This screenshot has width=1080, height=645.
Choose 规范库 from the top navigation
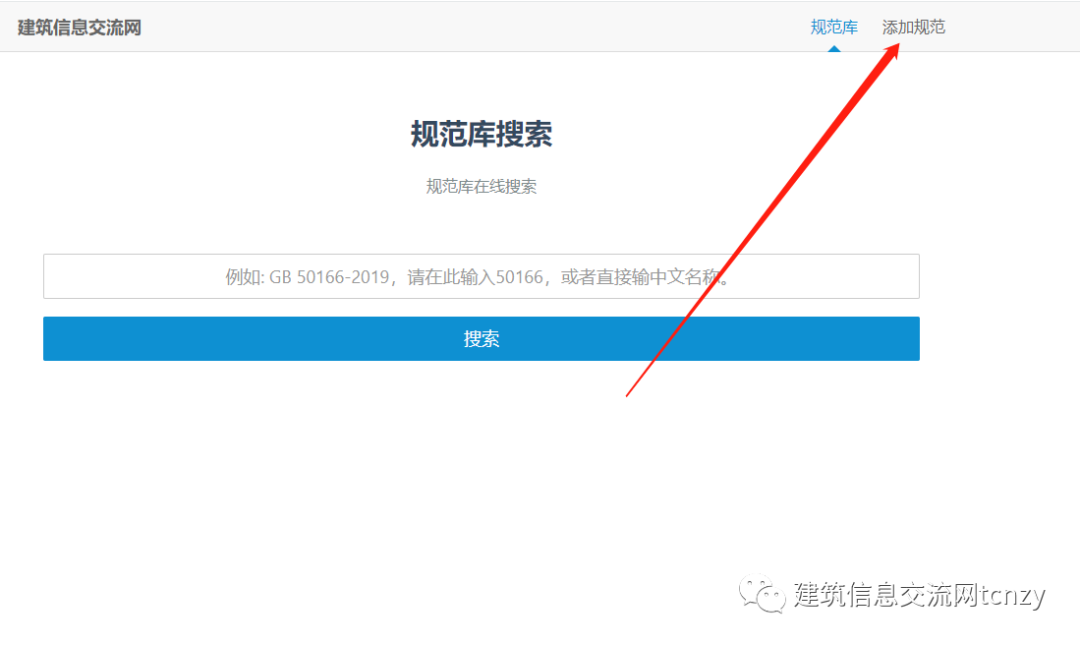click(x=834, y=27)
